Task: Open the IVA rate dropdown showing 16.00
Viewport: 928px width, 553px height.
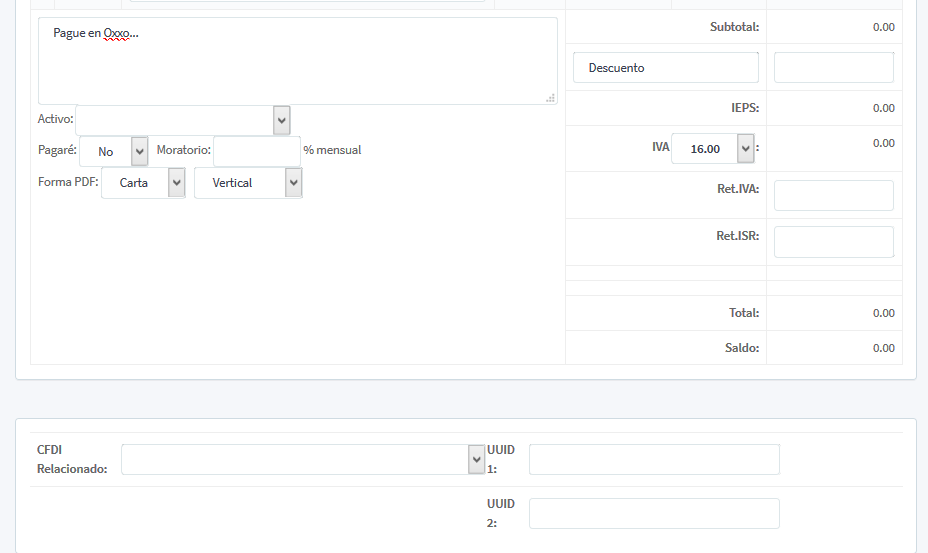Action: (x=713, y=149)
